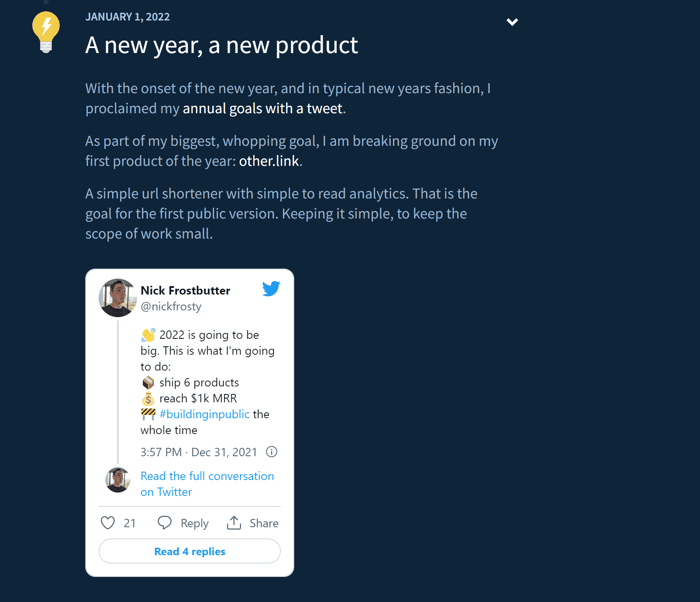Like the tweet with the heart icon

[x=108, y=523]
